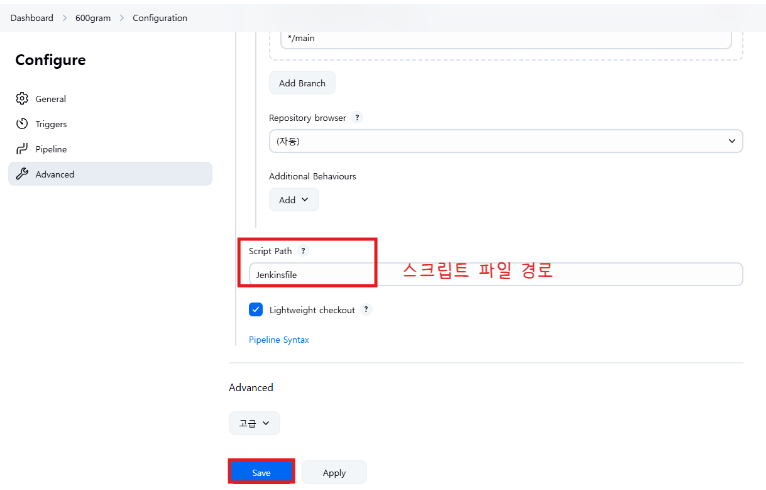Show help for Script Path

tap(303, 251)
